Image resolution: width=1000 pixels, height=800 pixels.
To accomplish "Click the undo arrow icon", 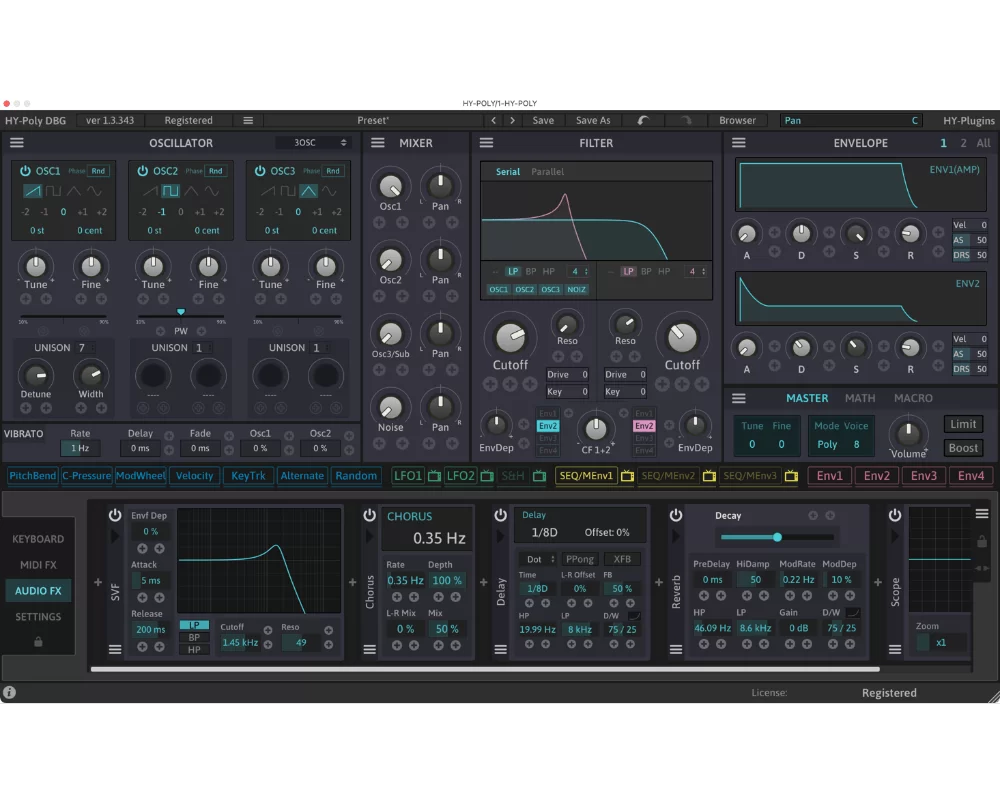I will click(643, 121).
